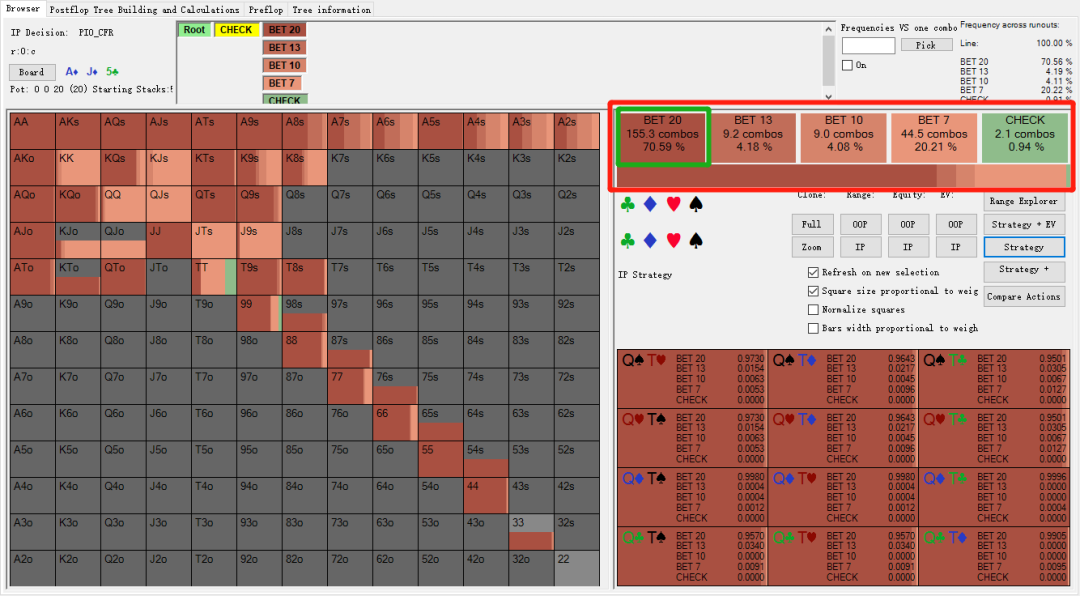Viewport: 1080px width, 596px height.
Task: Click the QTo cell in hand matrix
Action: [x=123, y=277]
